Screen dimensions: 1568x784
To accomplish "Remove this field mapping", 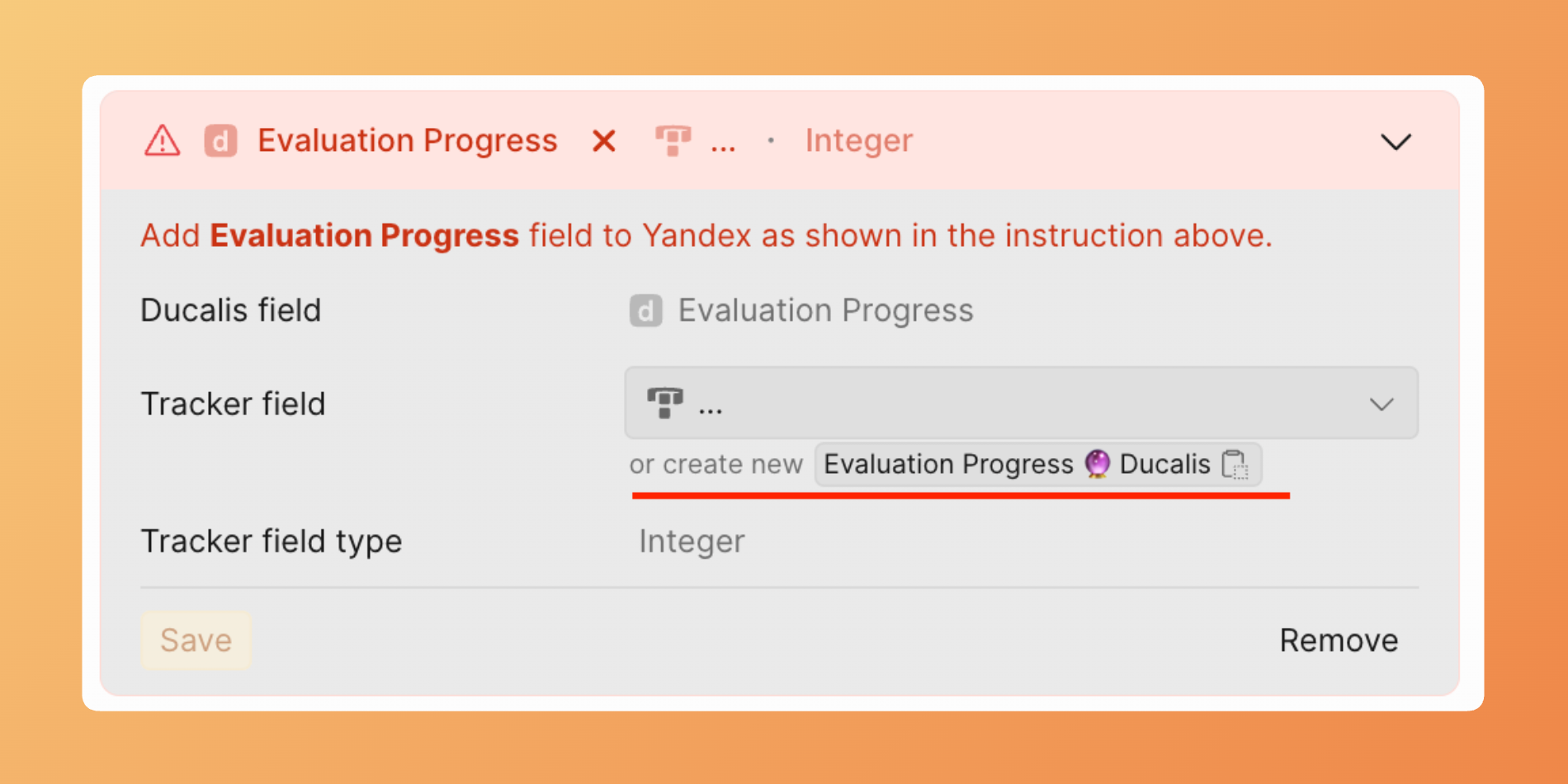I will pos(1338,640).
